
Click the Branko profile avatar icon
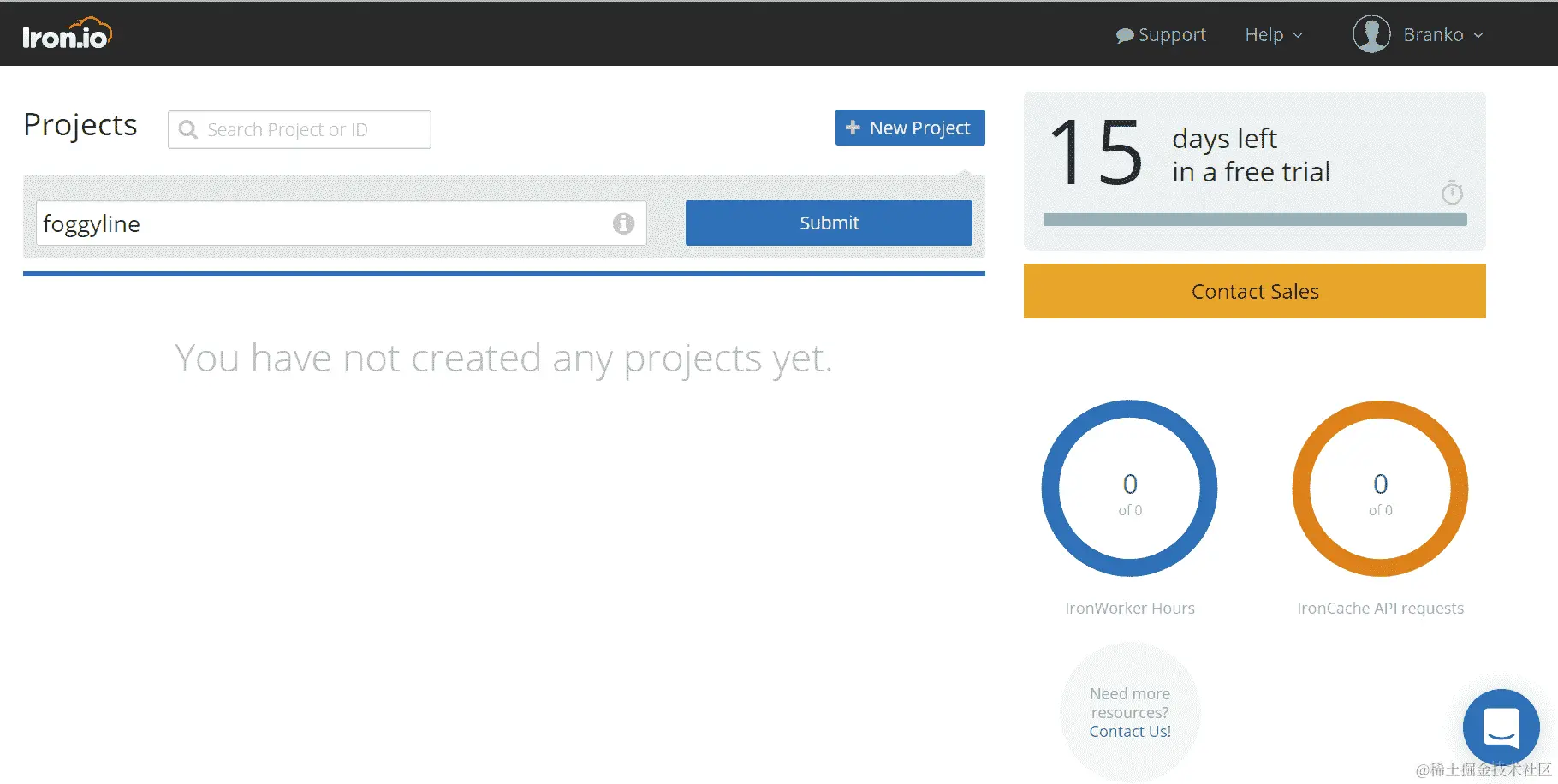(1371, 34)
